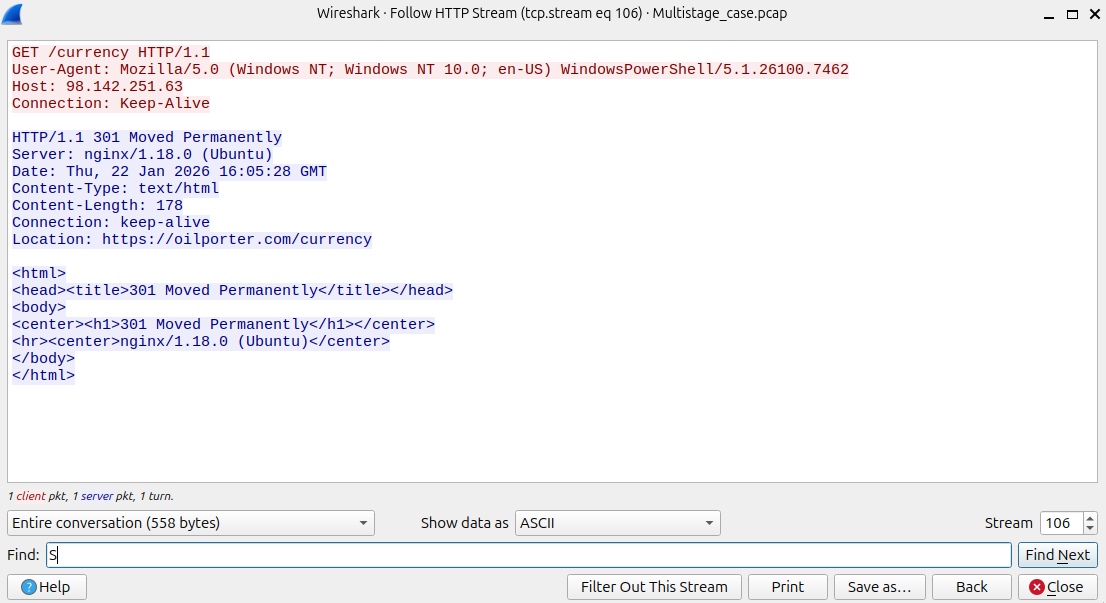Click the Date header line
The height and width of the screenshot is (603, 1106).
point(169,171)
